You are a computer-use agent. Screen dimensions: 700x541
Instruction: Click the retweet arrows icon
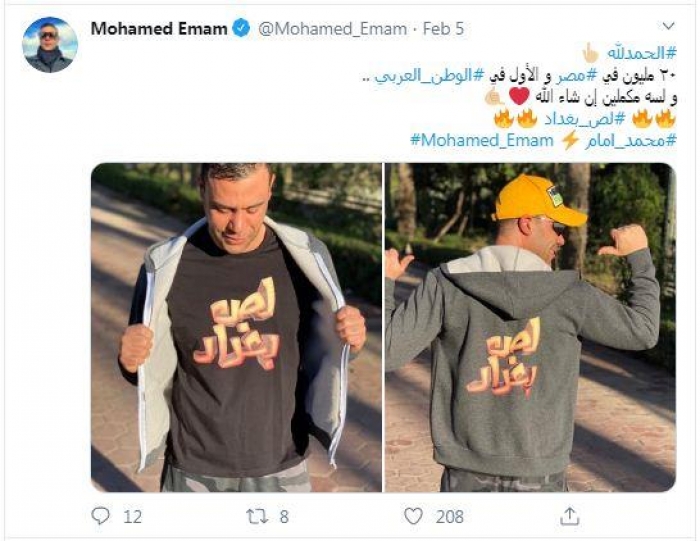[258, 516]
